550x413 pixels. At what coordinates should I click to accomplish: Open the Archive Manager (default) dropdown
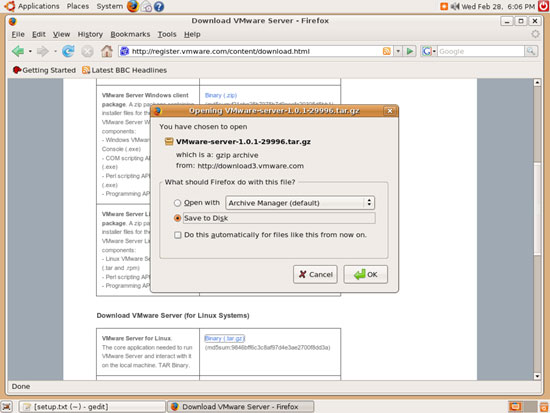tap(300, 203)
